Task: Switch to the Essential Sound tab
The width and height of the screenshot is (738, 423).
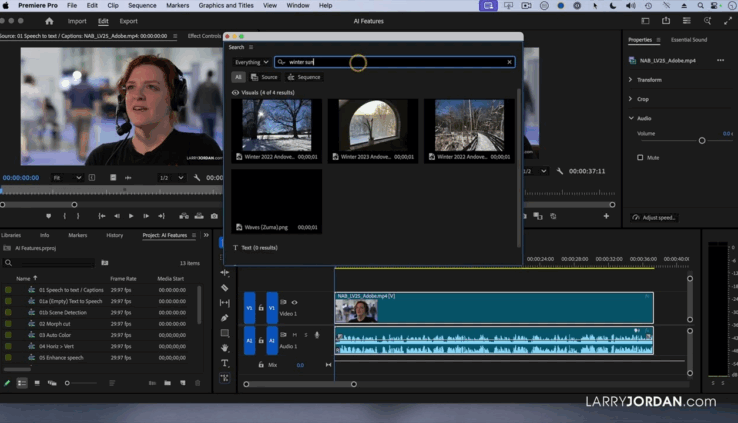Action: pos(689,40)
